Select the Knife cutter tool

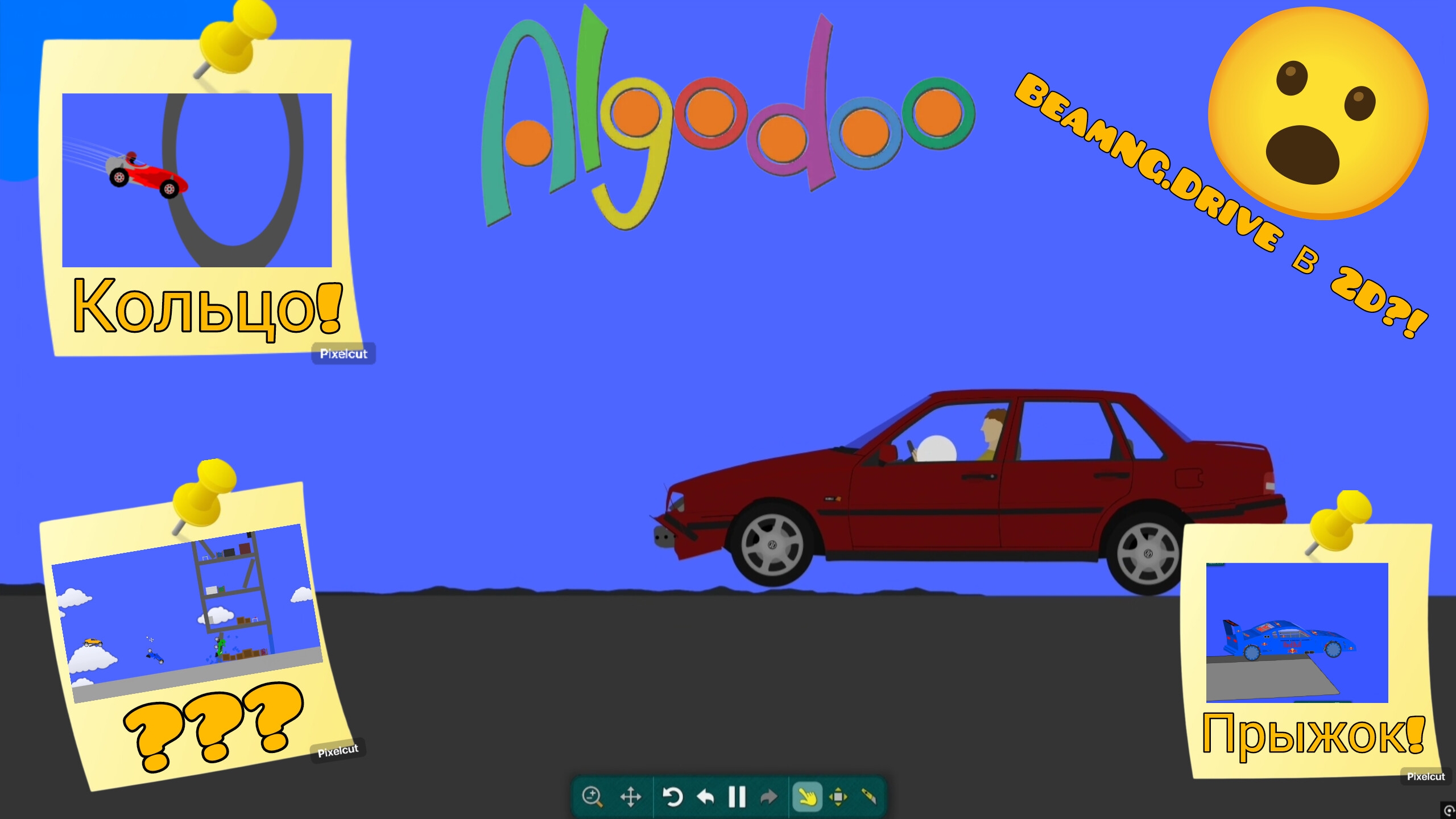(x=869, y=796)
